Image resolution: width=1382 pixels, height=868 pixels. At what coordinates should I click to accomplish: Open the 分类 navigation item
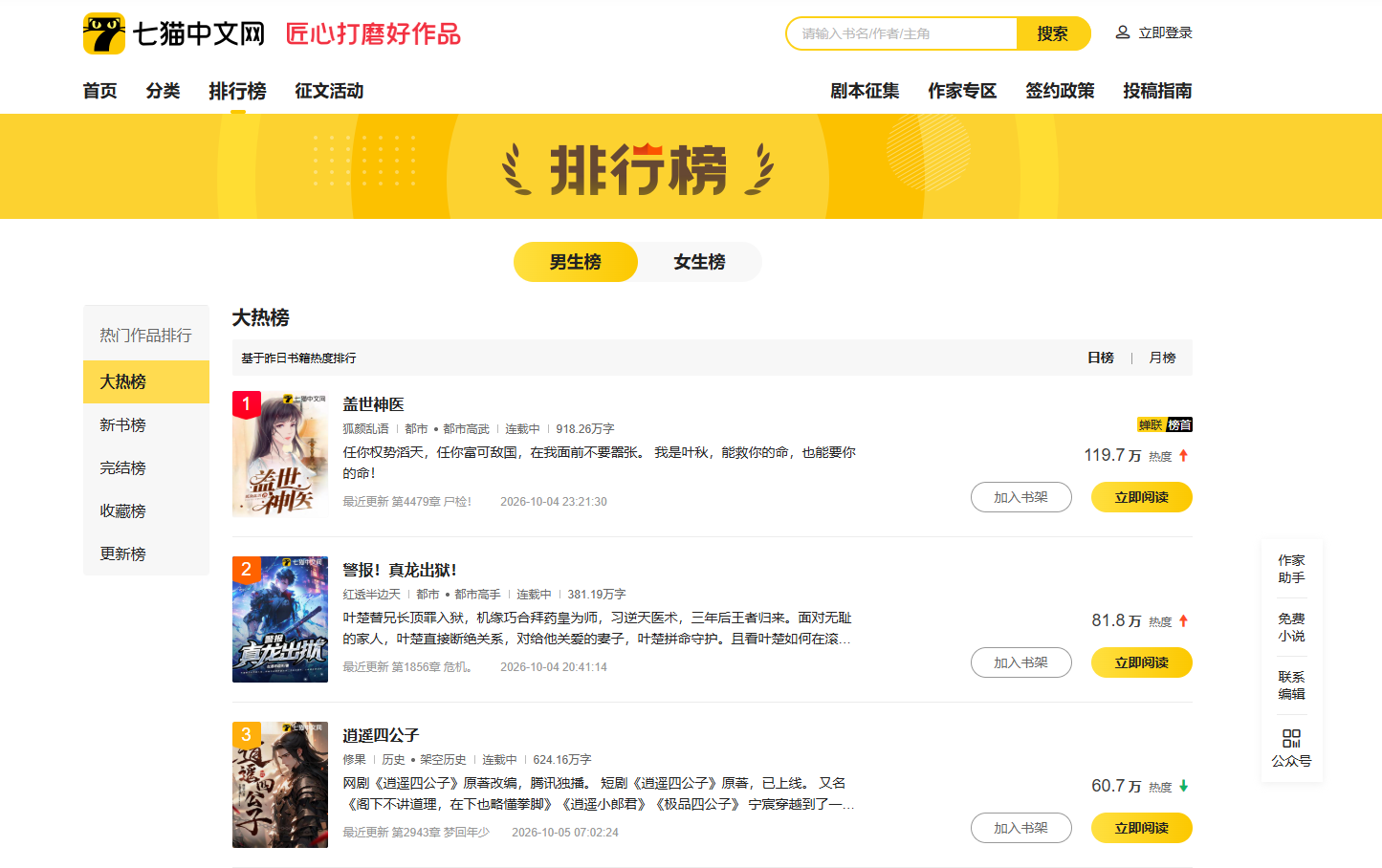(x=164, y=91)
